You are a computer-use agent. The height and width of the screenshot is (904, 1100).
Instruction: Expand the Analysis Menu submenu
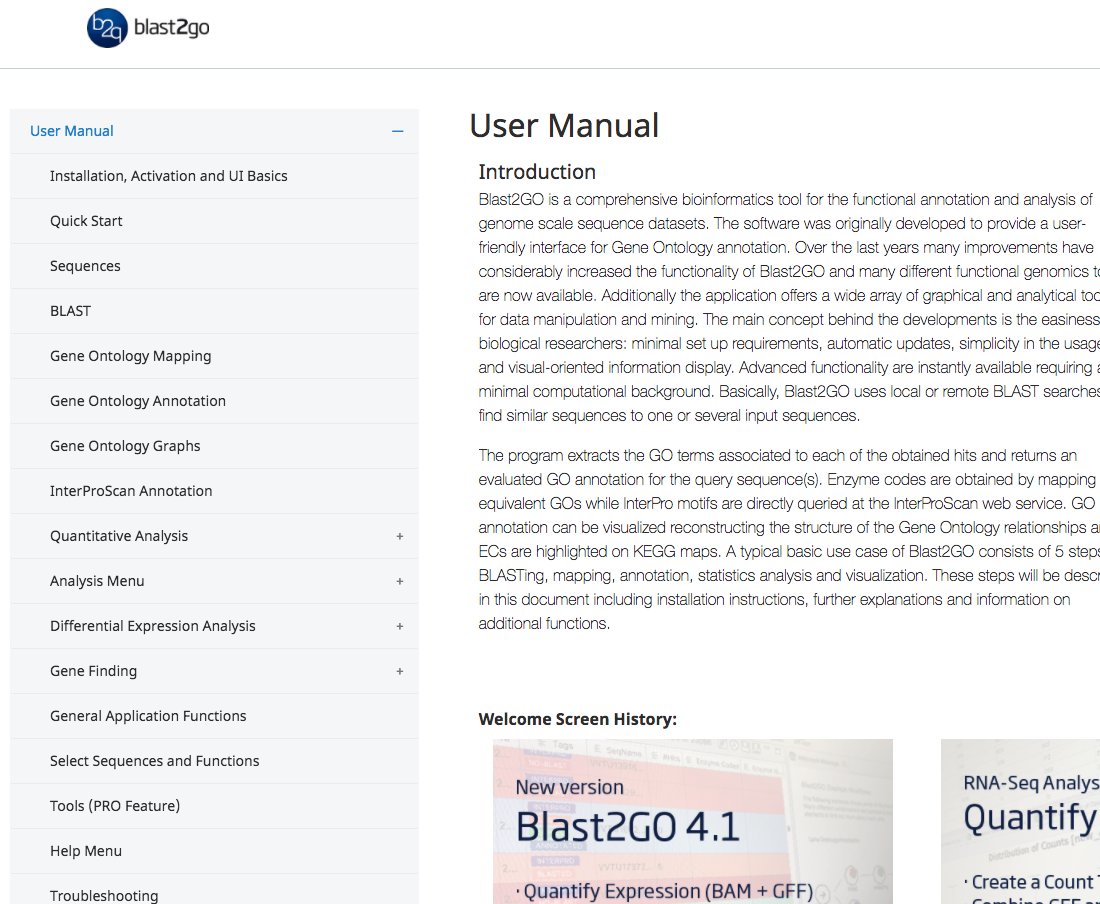click(x=399, y=581)
